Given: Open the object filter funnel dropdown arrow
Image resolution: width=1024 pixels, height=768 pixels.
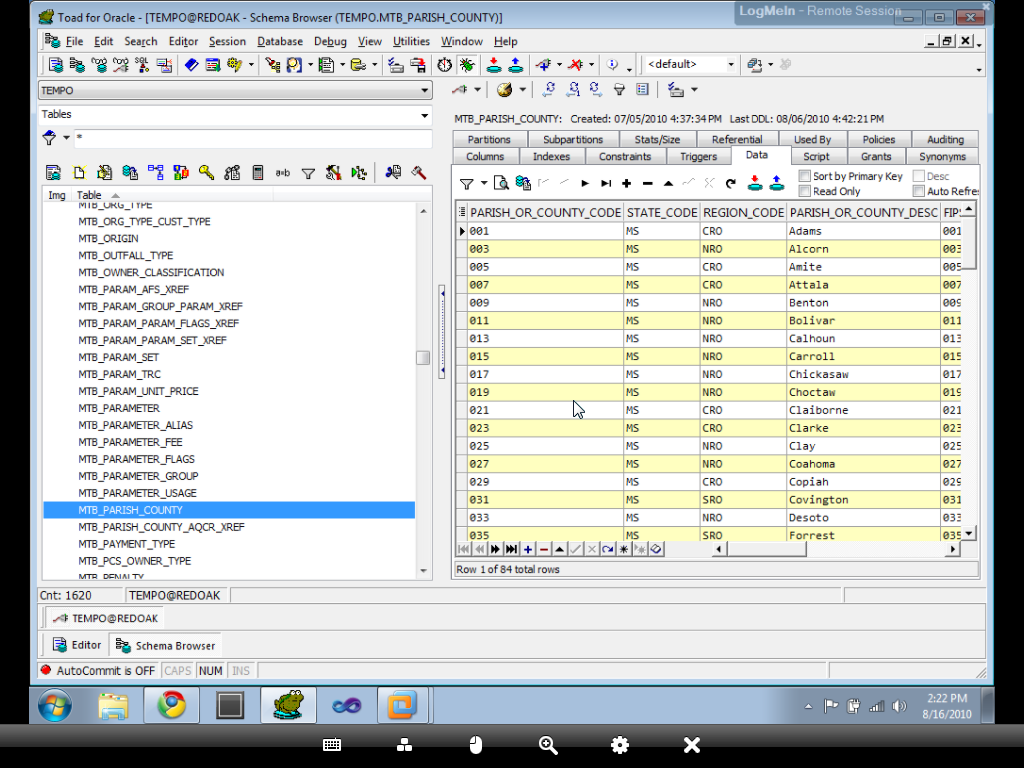Looking at the screenshot, I should pyautogui.click(x=66, y=138).
